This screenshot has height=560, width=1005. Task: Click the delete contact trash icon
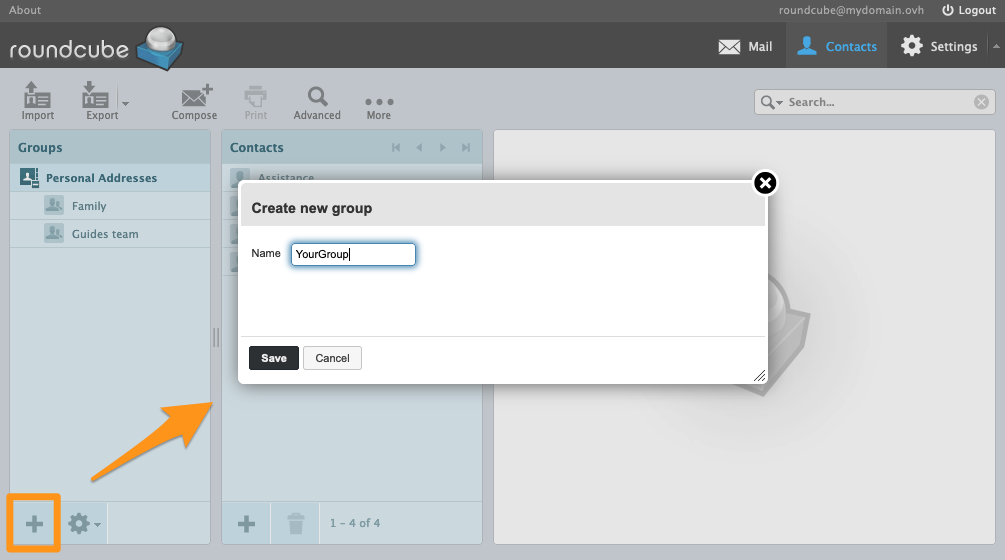296,523
